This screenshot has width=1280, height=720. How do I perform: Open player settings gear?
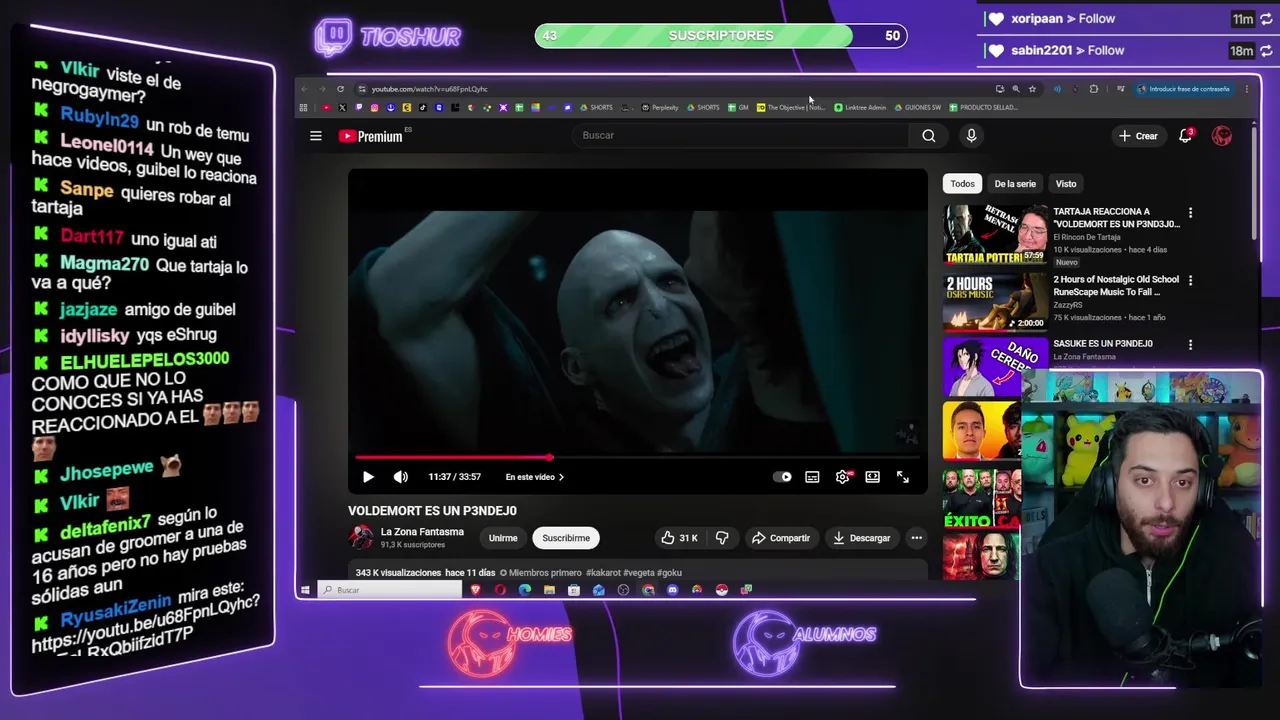pos(842,477)
